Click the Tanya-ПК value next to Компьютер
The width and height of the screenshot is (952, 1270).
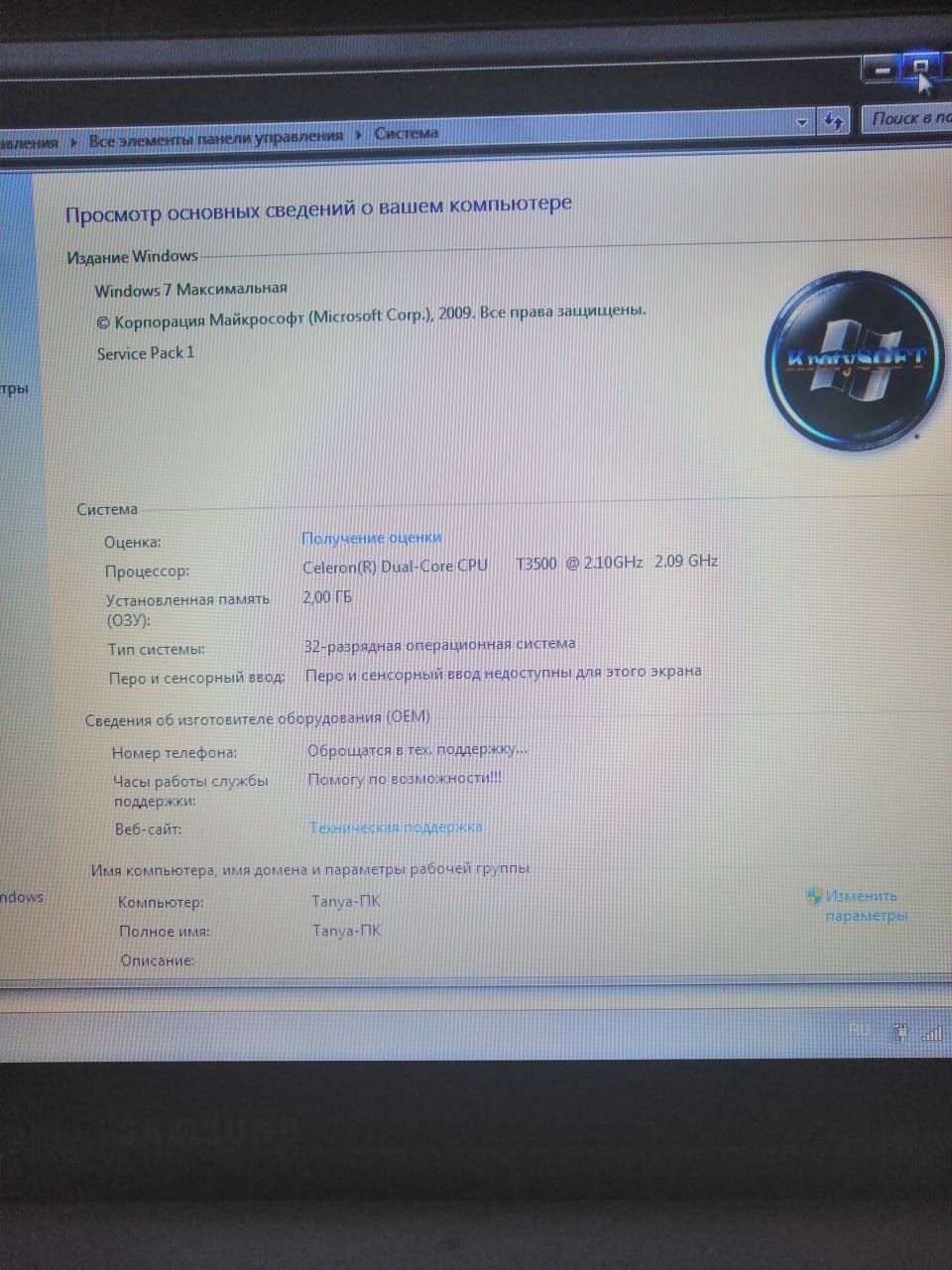pos(346,901)
